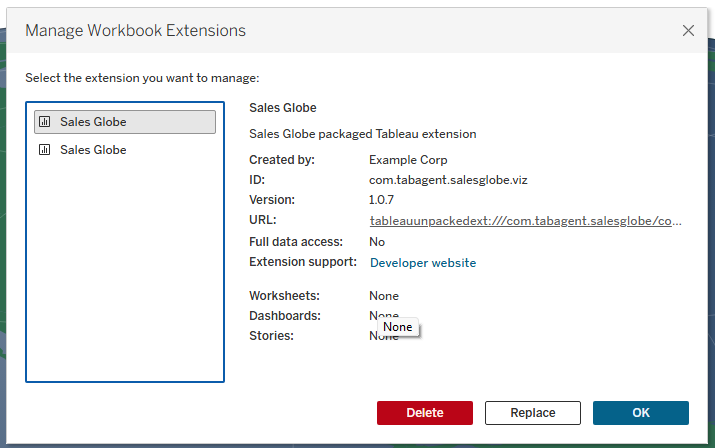
Task: Click the ID value com.tabagent.salesglobe.viz
Action: pos(448,180)
